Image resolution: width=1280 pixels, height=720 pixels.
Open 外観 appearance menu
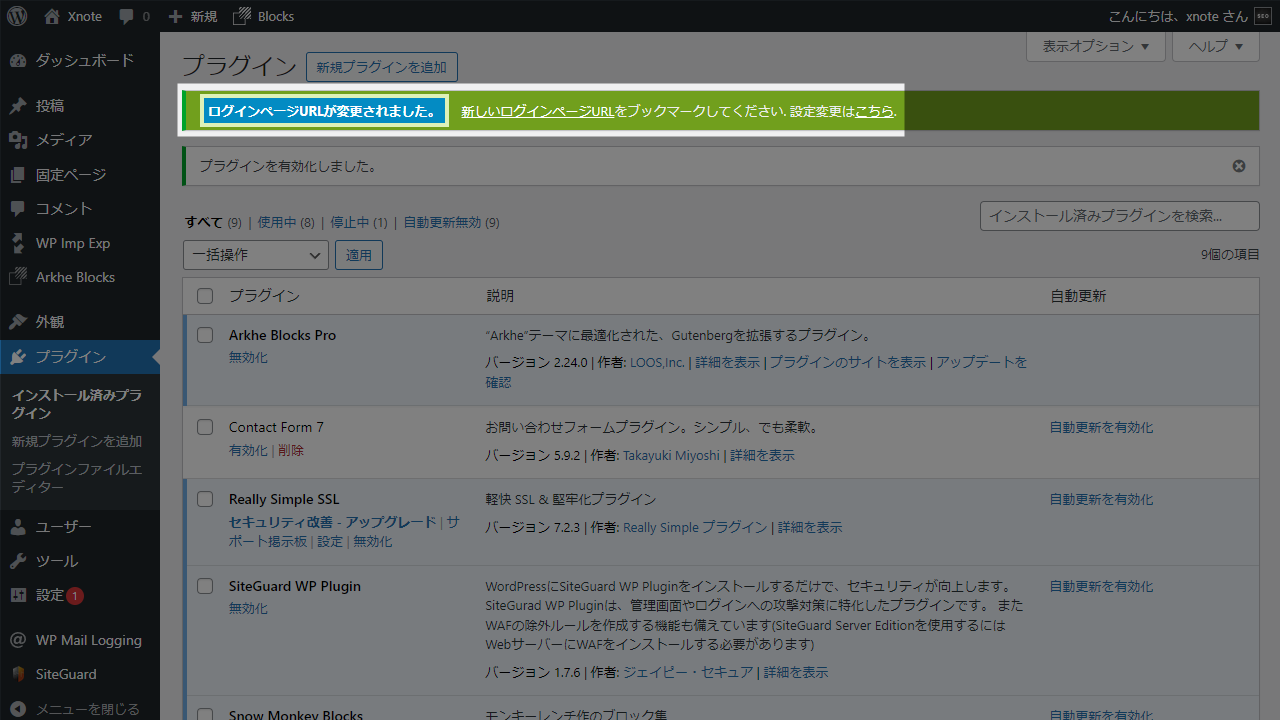[80, 322]
